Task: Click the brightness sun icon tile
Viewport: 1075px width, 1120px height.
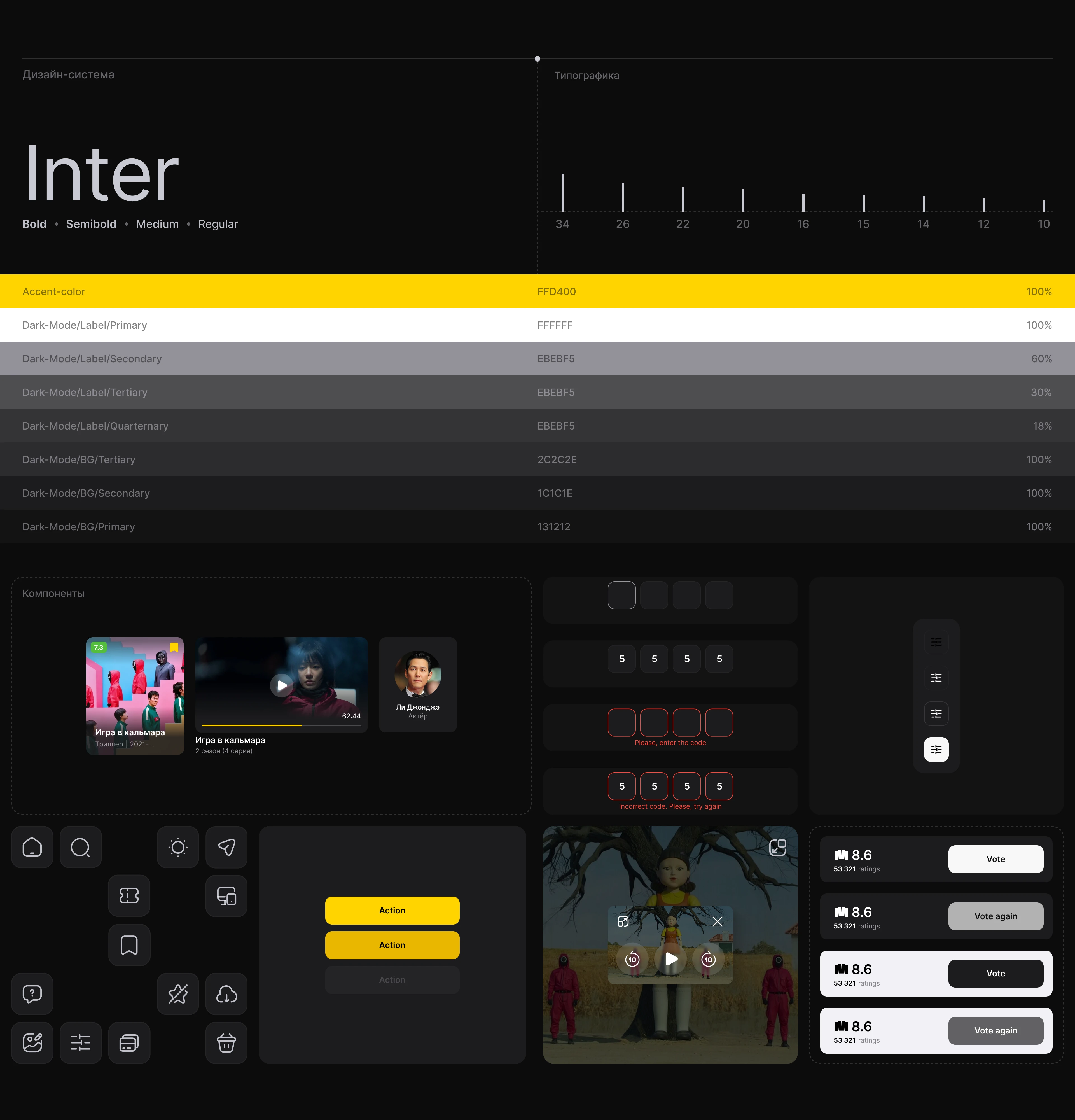Action: pos(178,847)
